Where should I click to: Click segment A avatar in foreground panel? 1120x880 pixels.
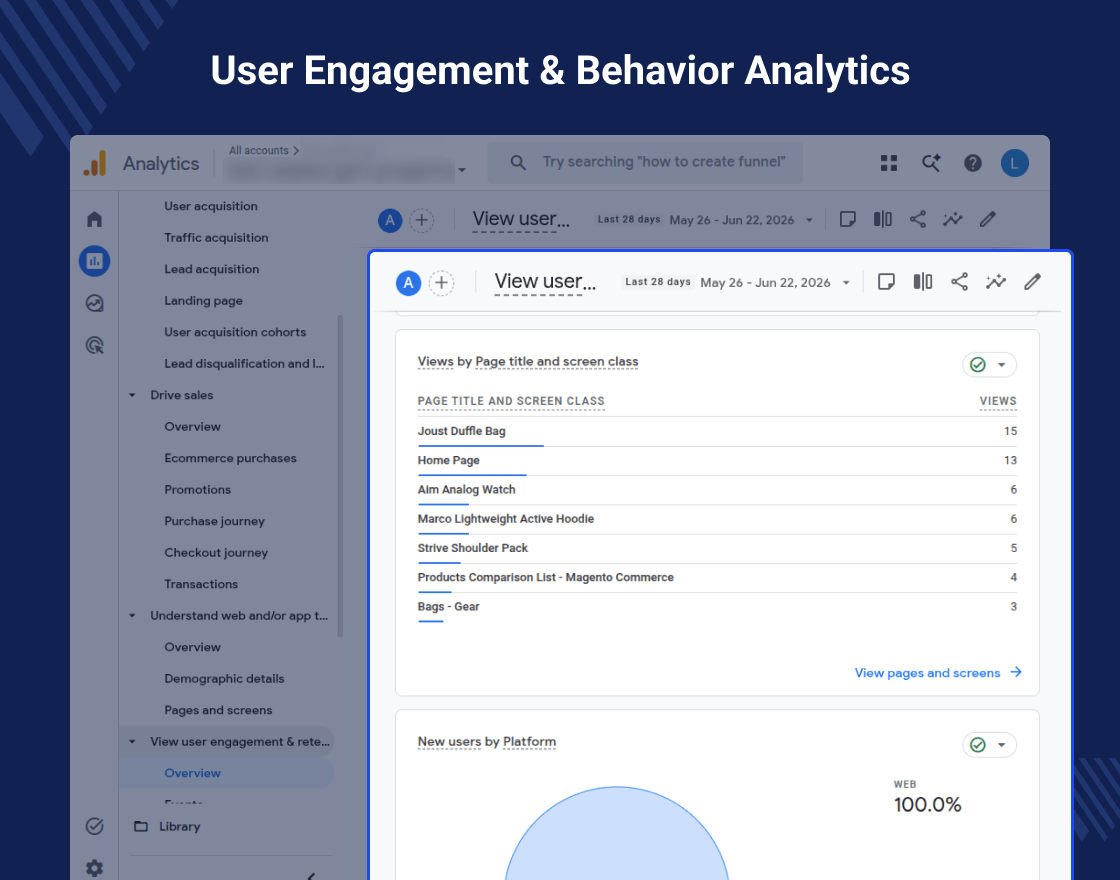[x=409, y=283]
